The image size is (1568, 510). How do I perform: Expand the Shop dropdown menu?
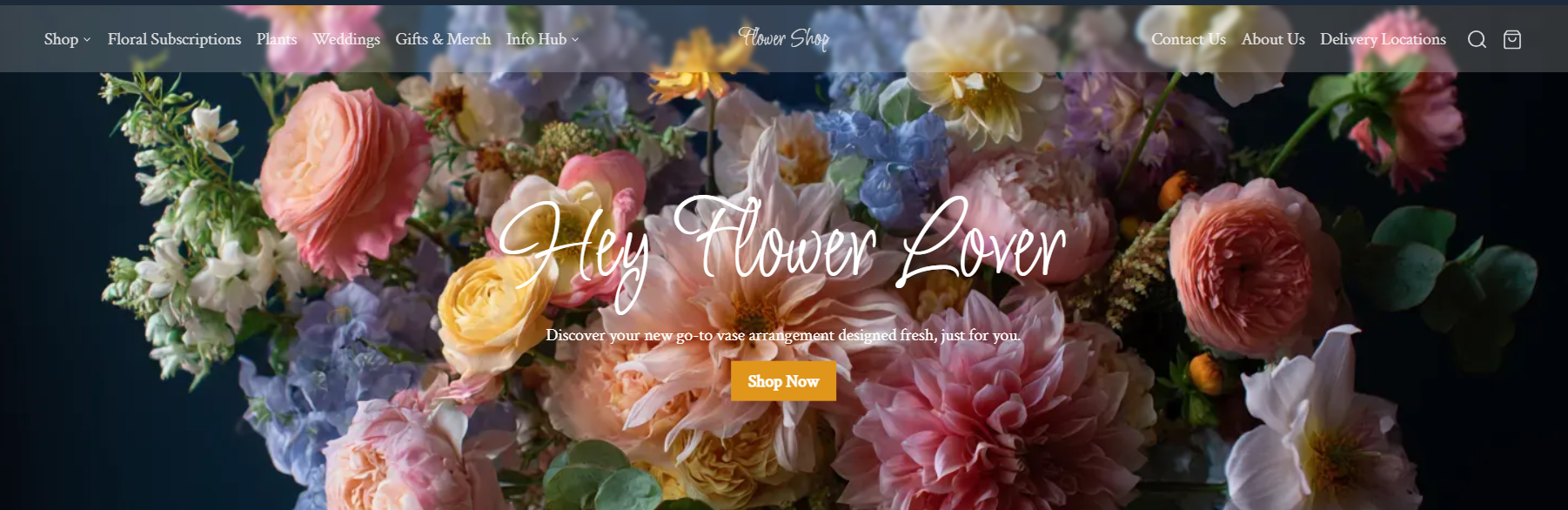coord(67,39)
